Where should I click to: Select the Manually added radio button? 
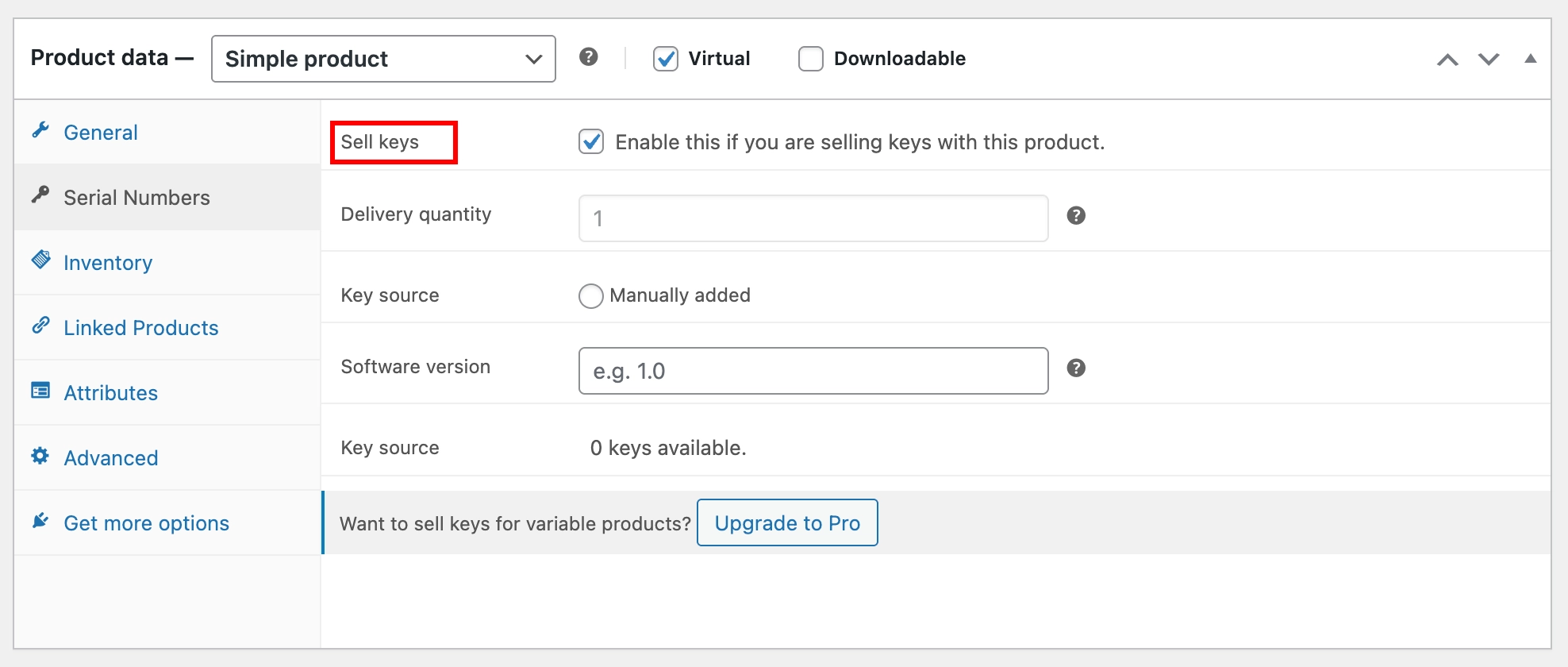point(590,296)
